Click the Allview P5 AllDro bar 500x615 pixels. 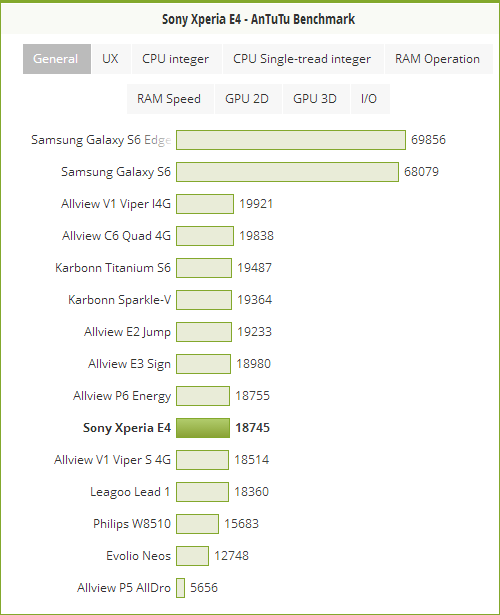(180, 588)
